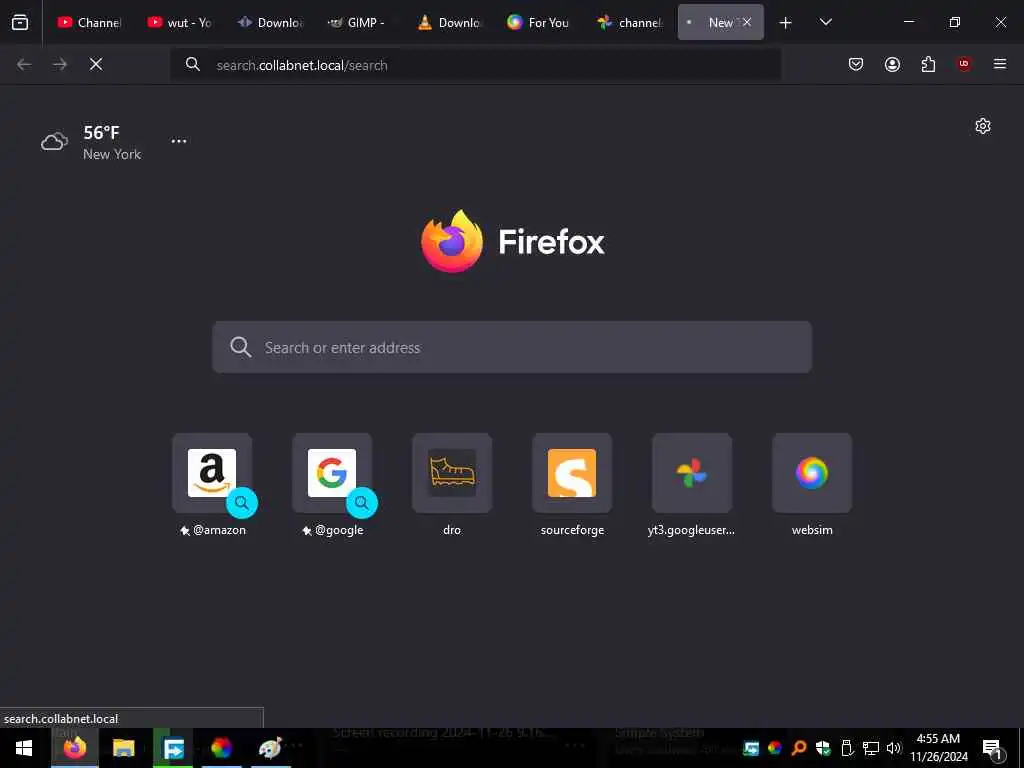Switch to the 'wut - Yo' YouTube tab

click(x=179, y=22)
